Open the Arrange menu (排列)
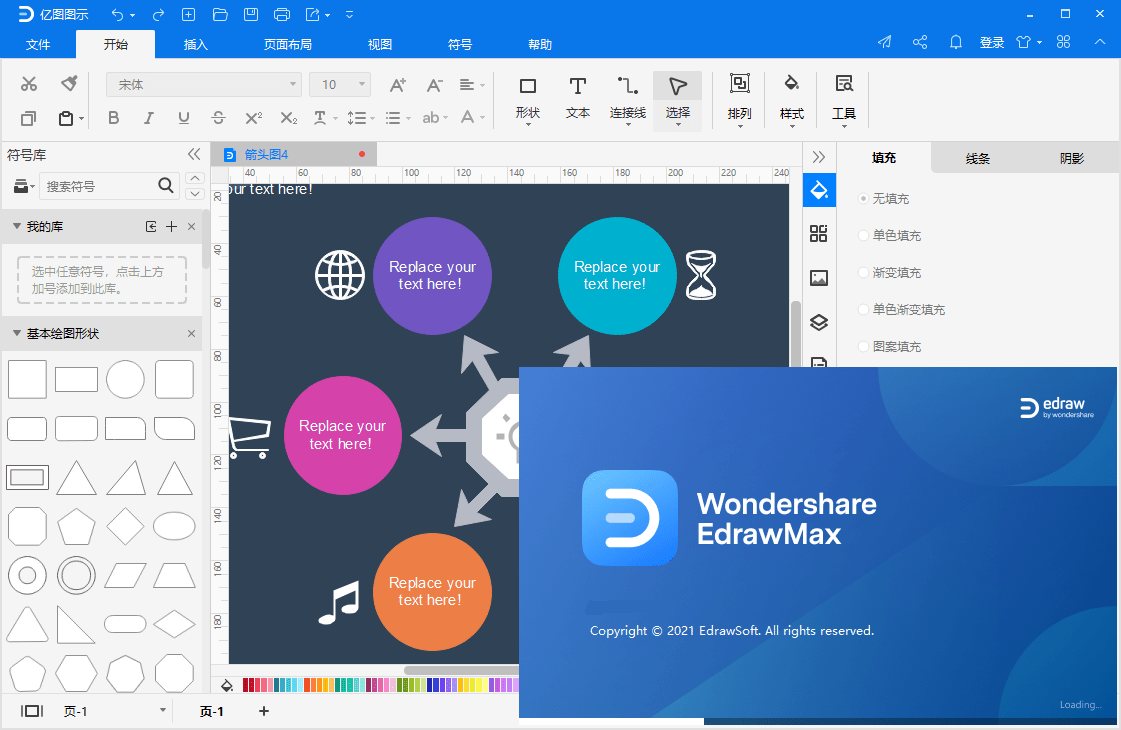The height and width of the screenshot is (730, 1121). tap(739, 99)
